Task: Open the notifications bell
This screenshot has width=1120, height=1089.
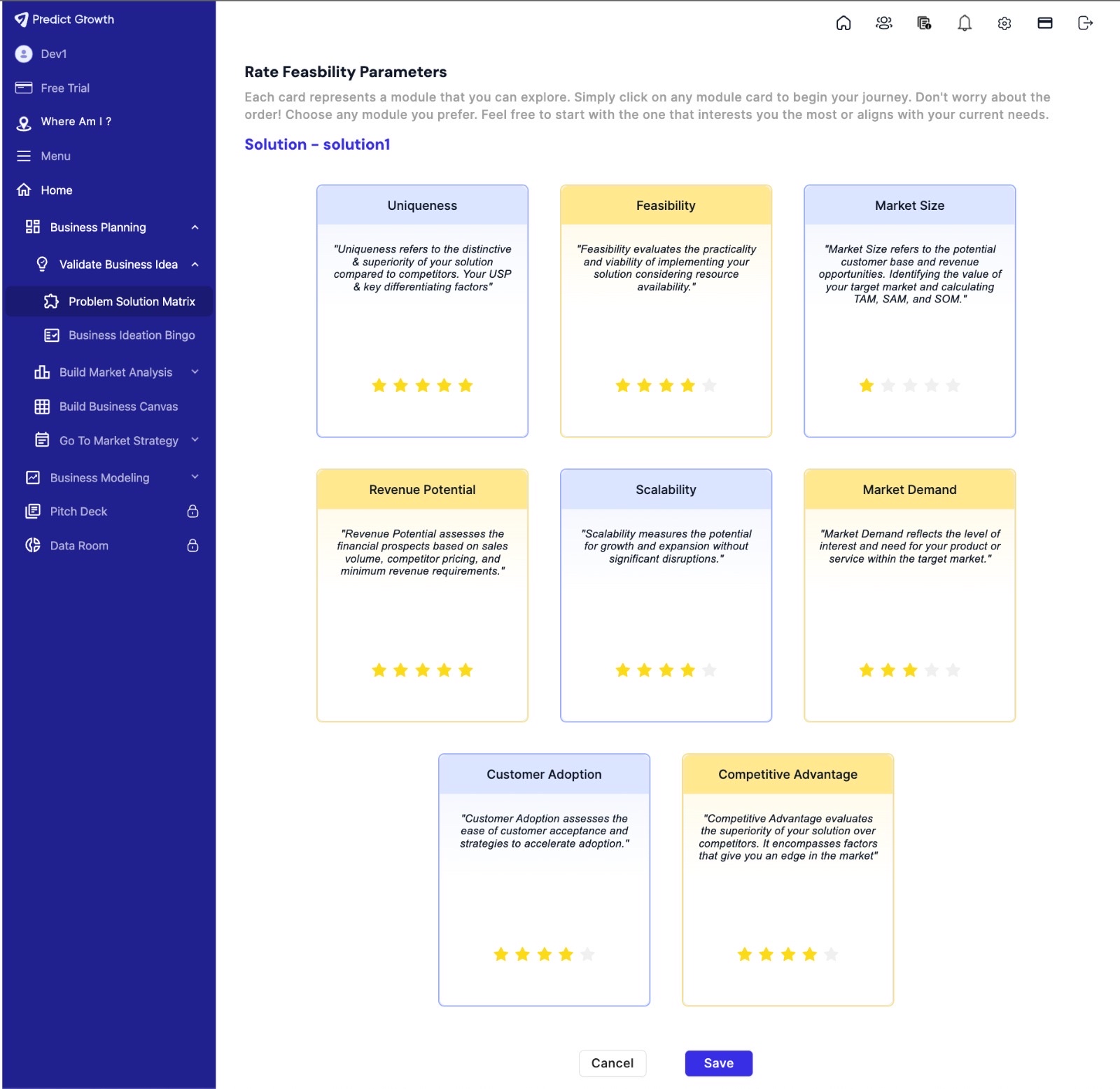Action: coord(965,23)
